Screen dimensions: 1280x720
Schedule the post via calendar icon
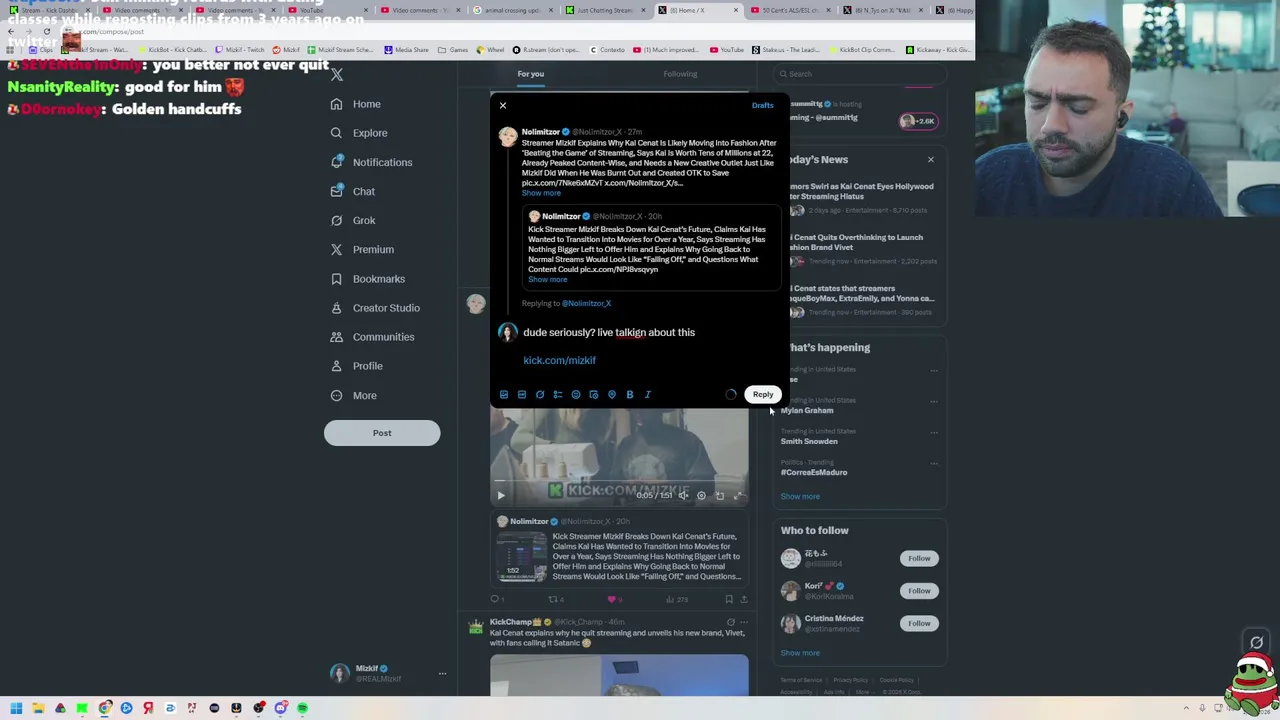(x=594, y=395)
